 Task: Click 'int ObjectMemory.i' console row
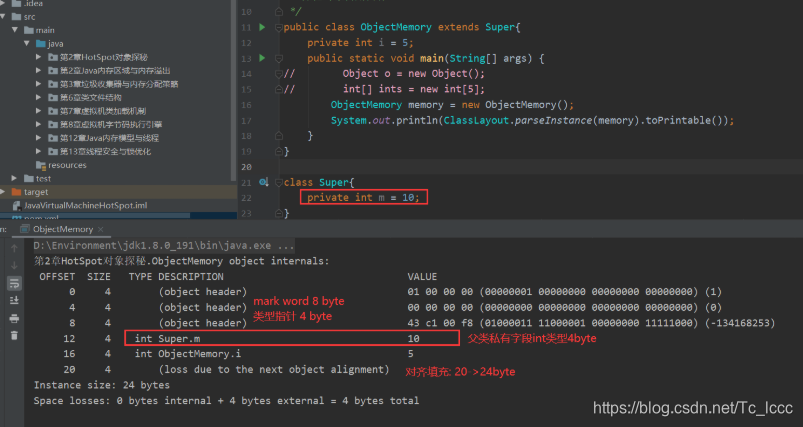[187, 354]
